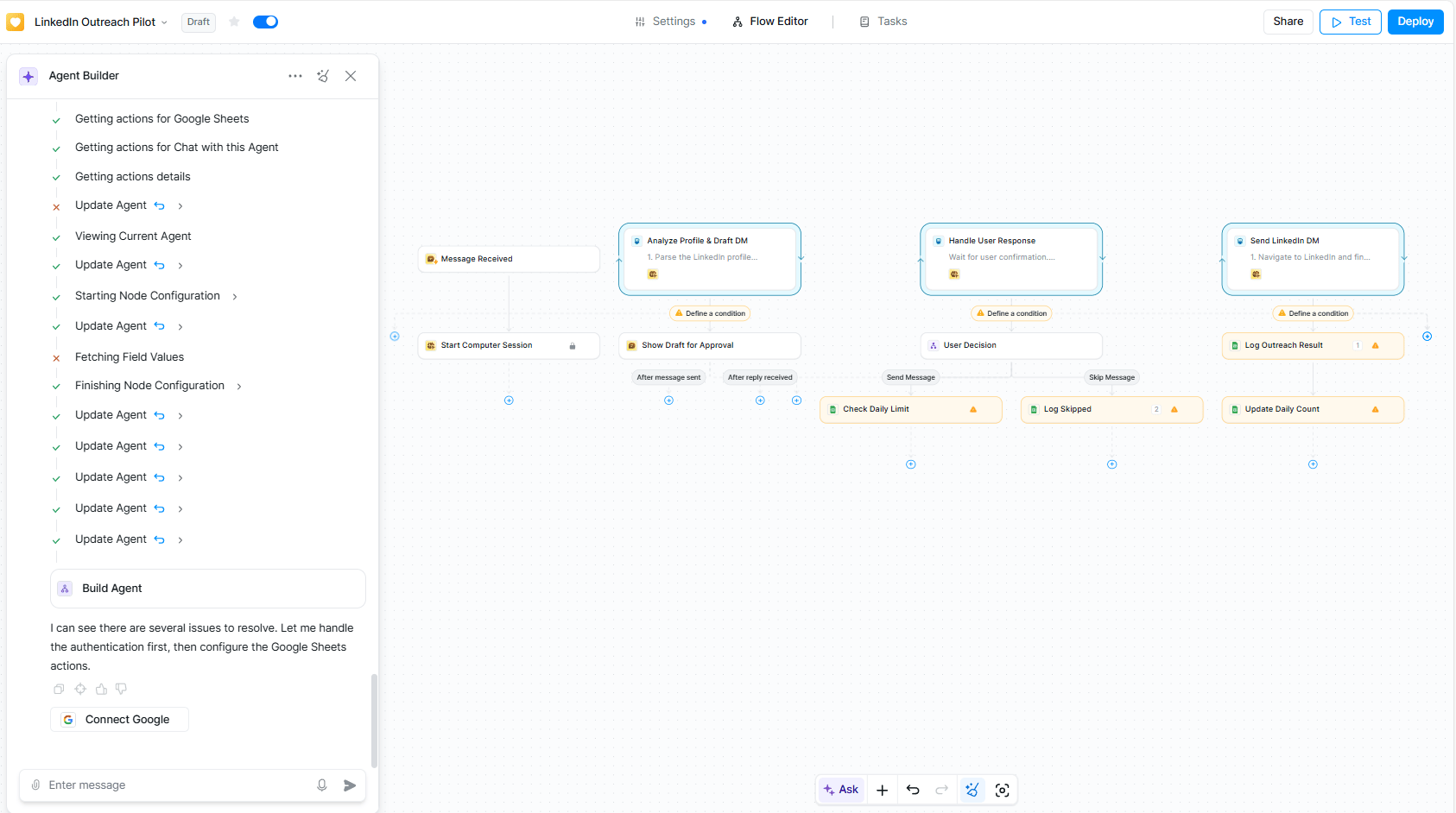Open Ask in the bottom canvas toolbar
Screen dimensions: 1456x813
841,790
